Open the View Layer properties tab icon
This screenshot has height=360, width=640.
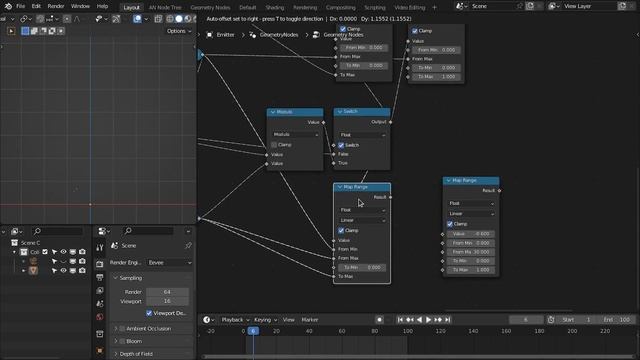[100, 291]
